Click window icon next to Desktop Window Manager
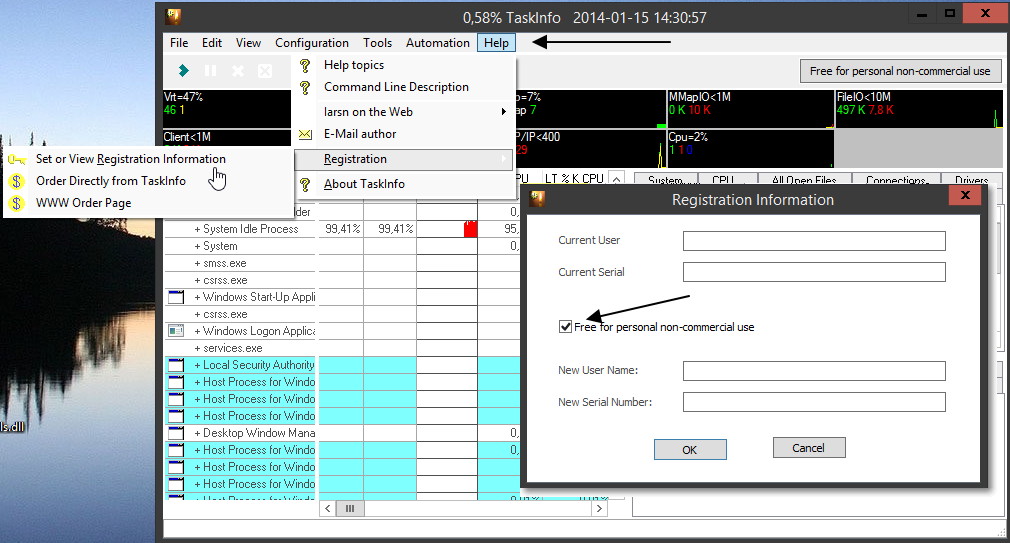The width and height of the screenshot is (1010, 543). [176, 433]
